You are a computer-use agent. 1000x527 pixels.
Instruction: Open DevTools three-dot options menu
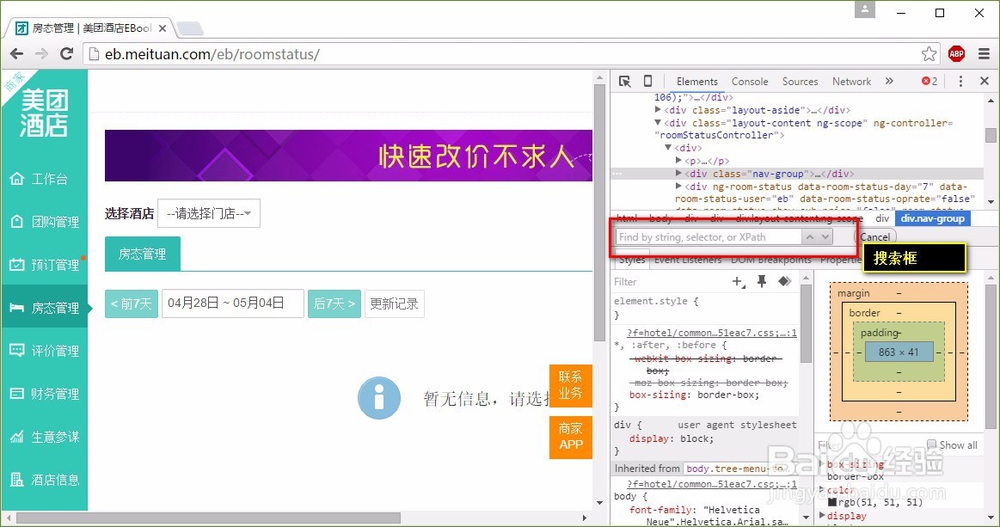point(960,81)
